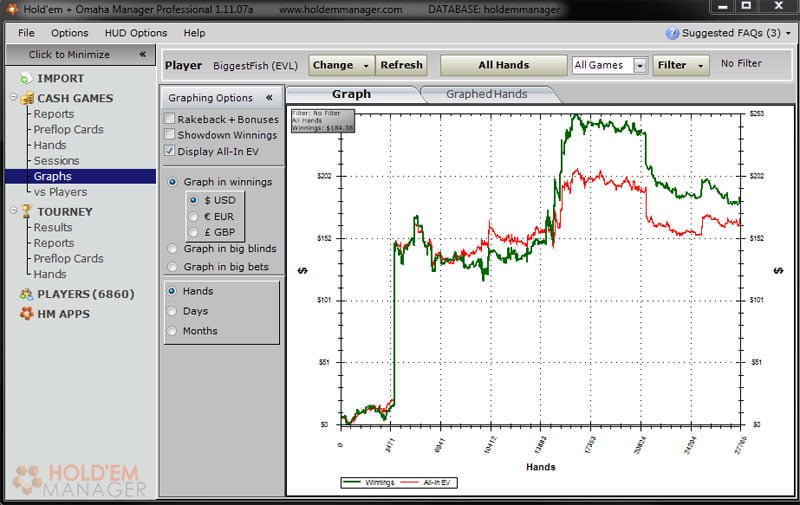The image size is (800, 505).
Task: Select Hands x-axis radio button
Action: [171, 291]
